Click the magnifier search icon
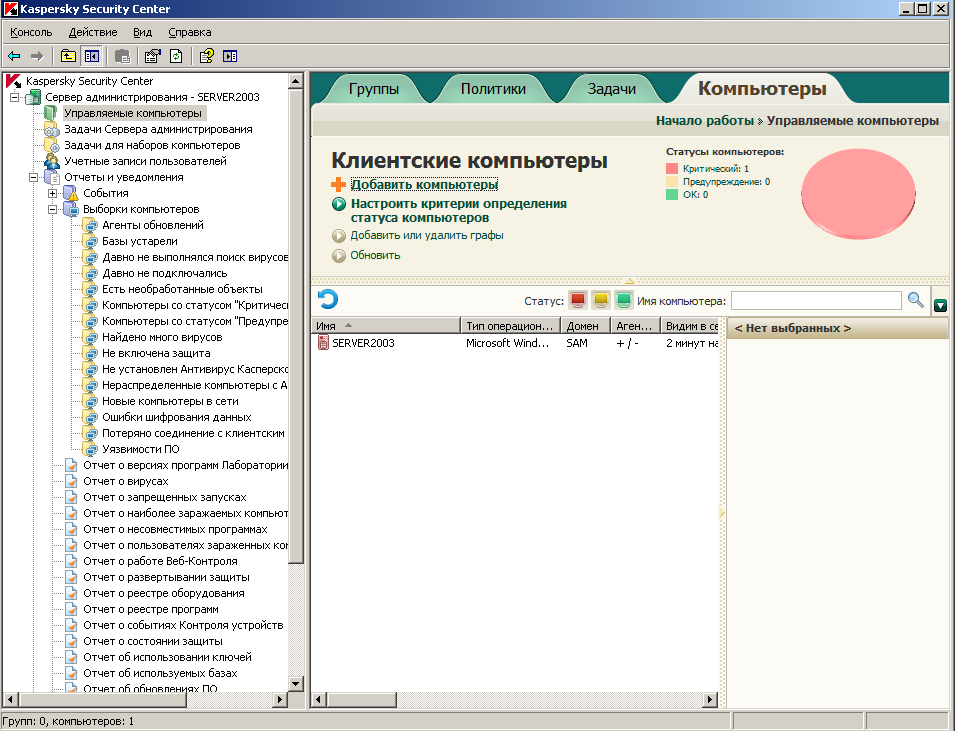Screen dimensions: 956x731 [915, 300]
